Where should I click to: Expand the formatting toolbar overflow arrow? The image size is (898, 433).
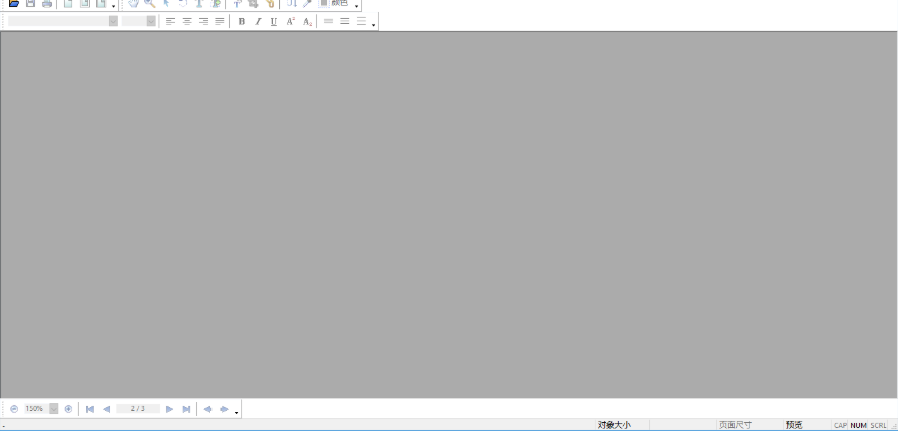pyautogui.click(x=373, y=25)
